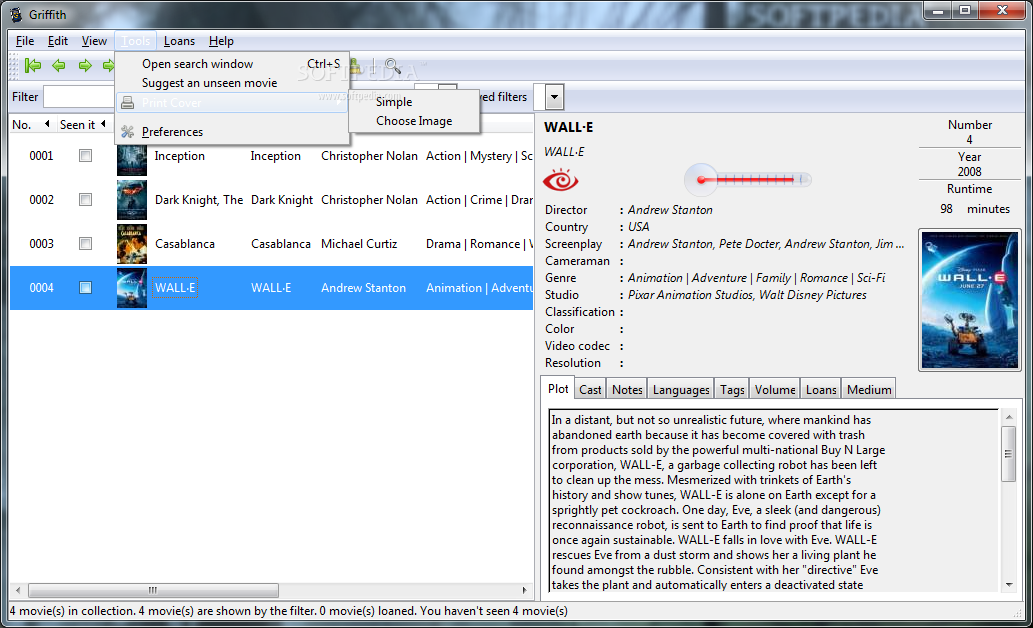The height and width of the screenshot is (628, 1033).
Task: Switch to the Plot tab
Action: [558, 389]
